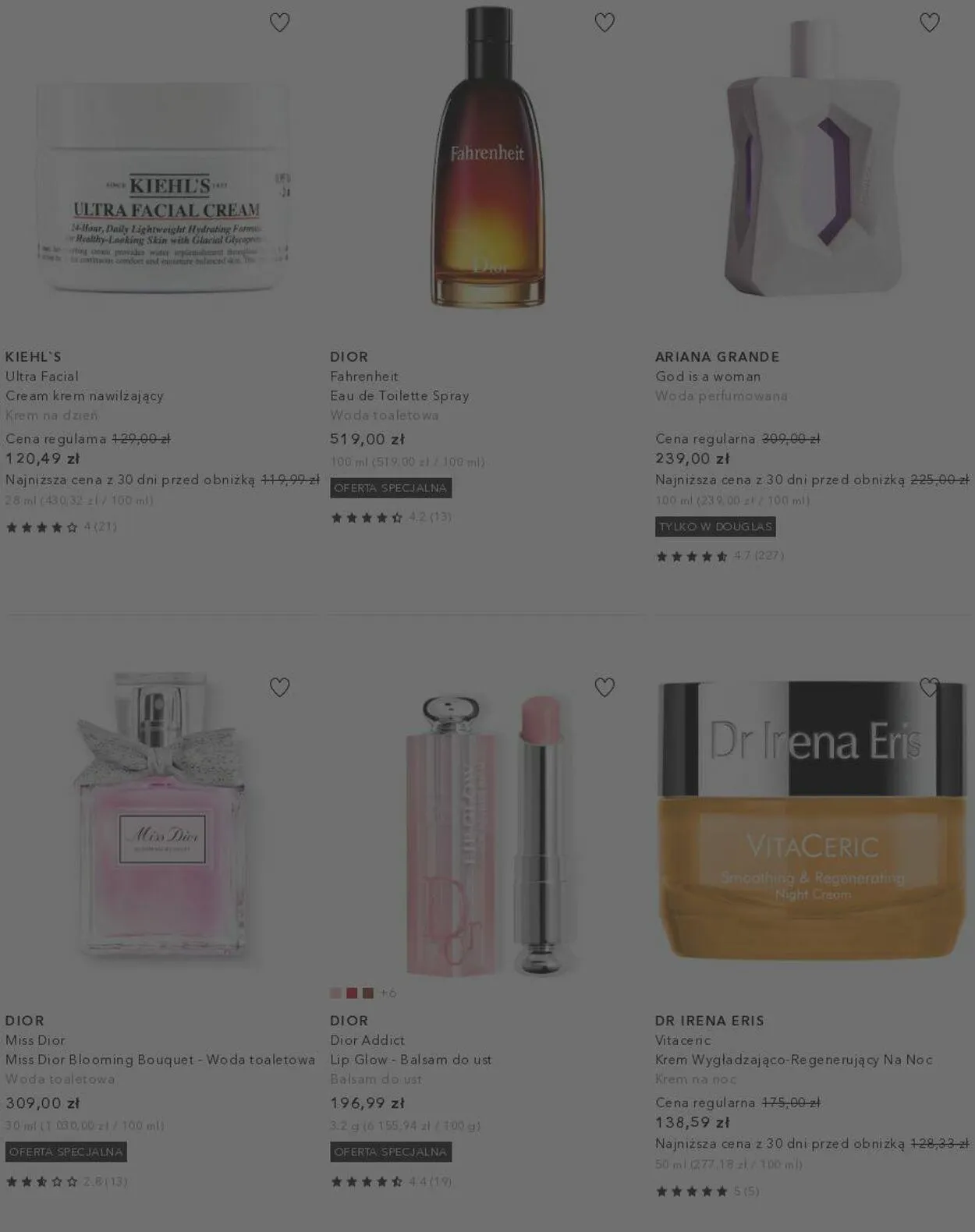The height and width of the screenshot is (1232, 975).
Task: Save Ariana Grande God is a woman heart
Action: tap(929, 23)
